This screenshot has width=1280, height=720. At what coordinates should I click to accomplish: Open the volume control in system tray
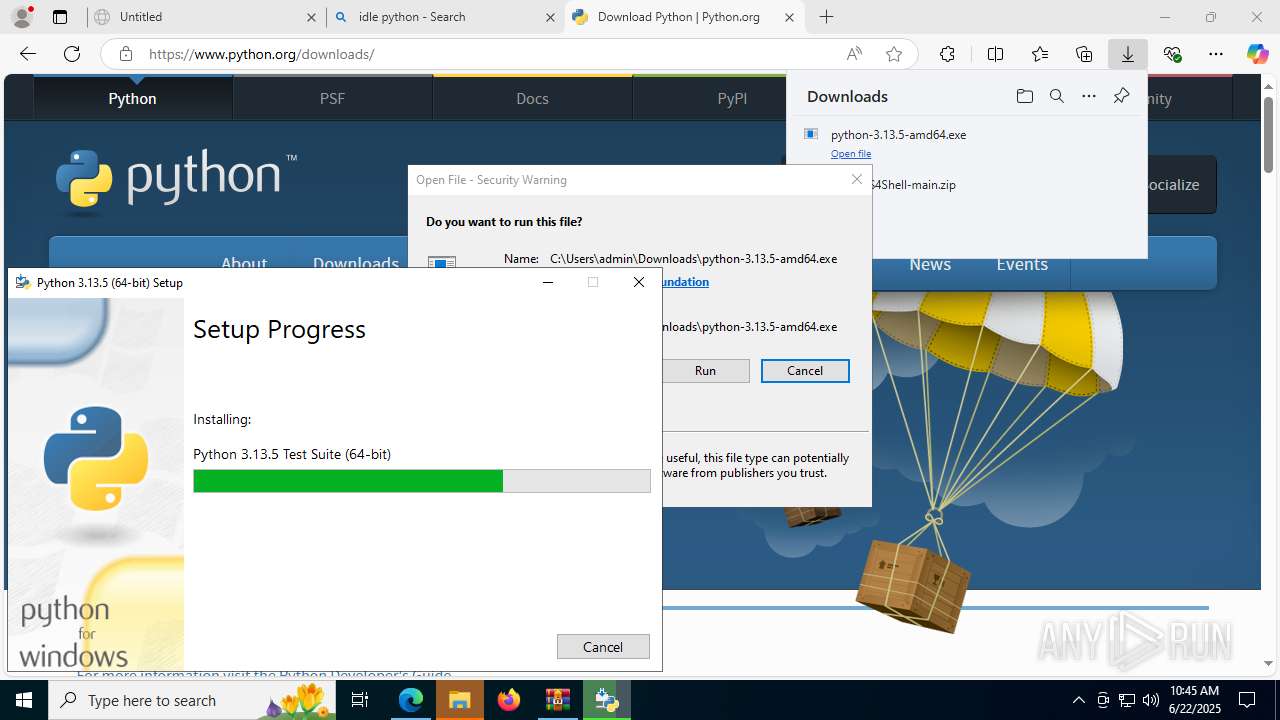point(1150,700)
